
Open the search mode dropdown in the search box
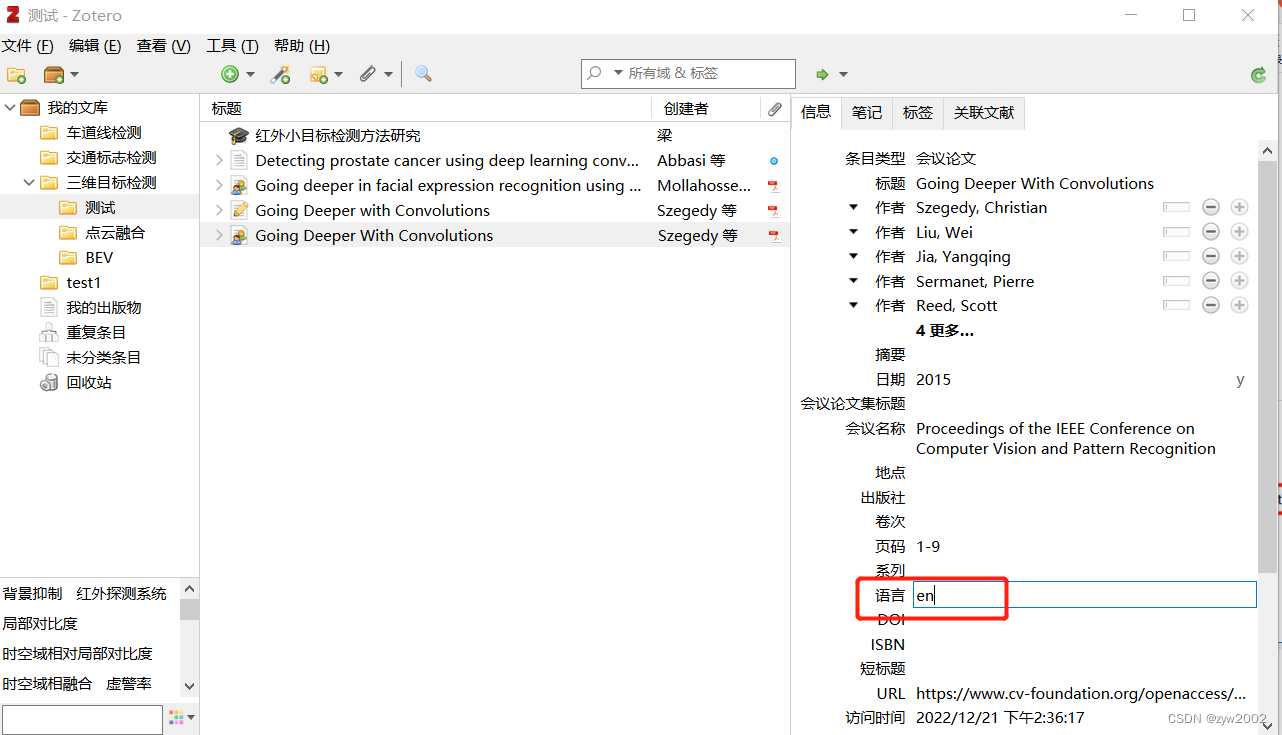[x=618, y=74]
